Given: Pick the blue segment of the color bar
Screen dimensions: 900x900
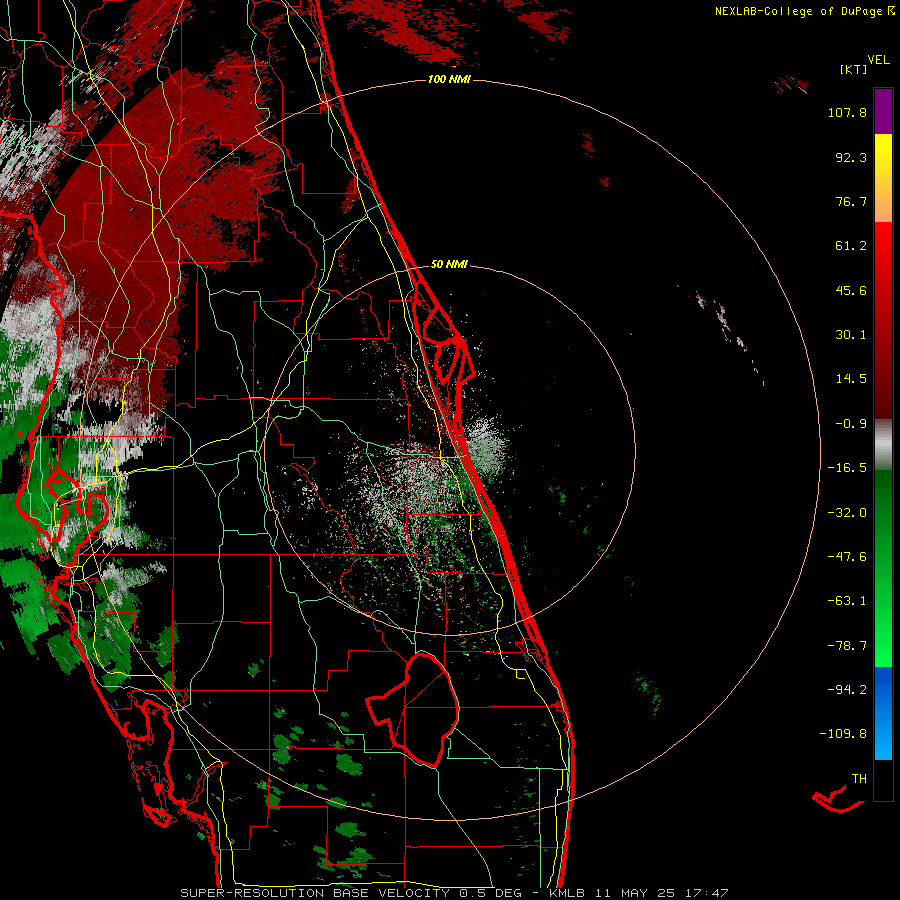Looking at the screenshot, I should [883, 713].
